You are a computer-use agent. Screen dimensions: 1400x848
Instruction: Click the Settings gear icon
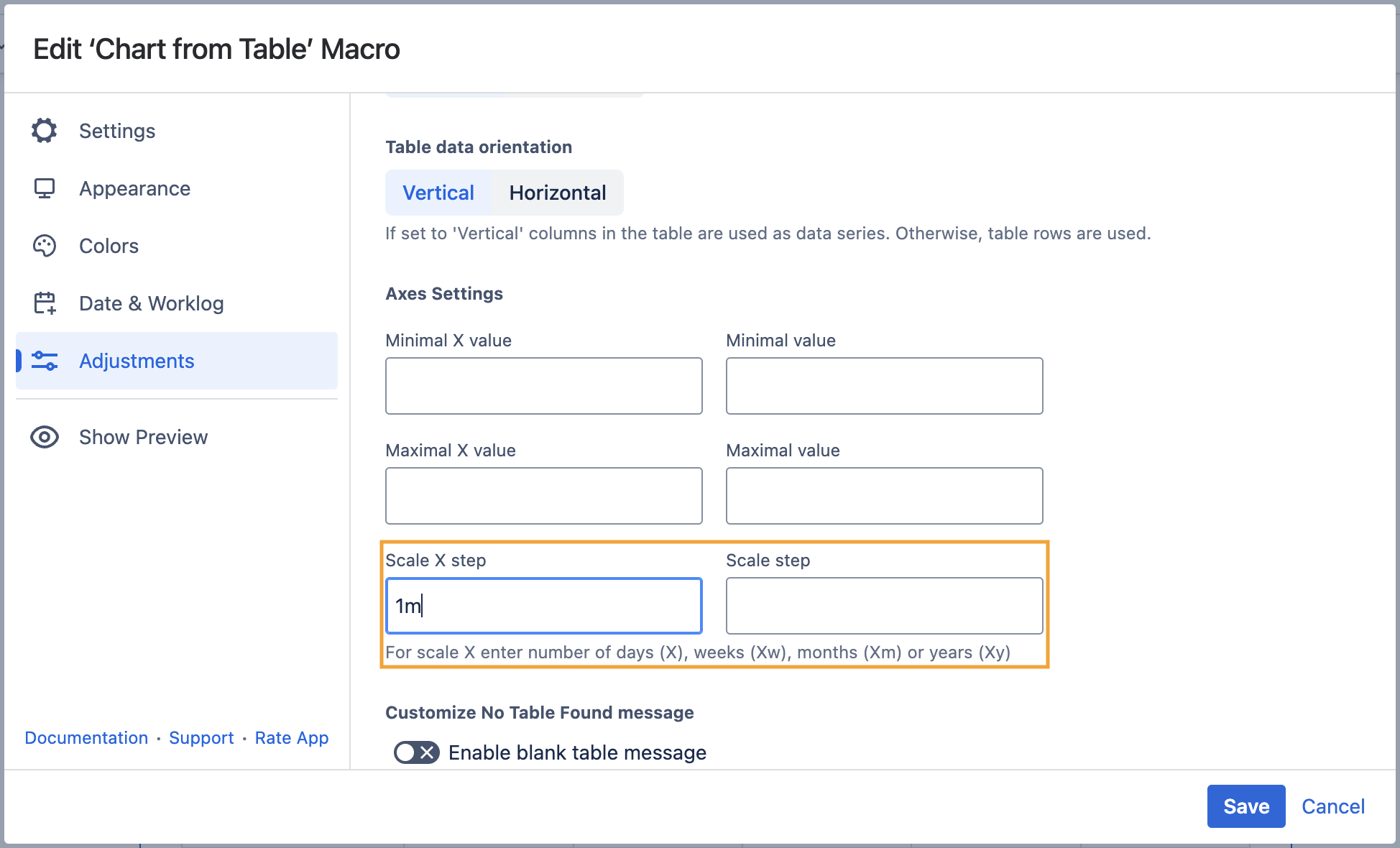pos(45,131)
